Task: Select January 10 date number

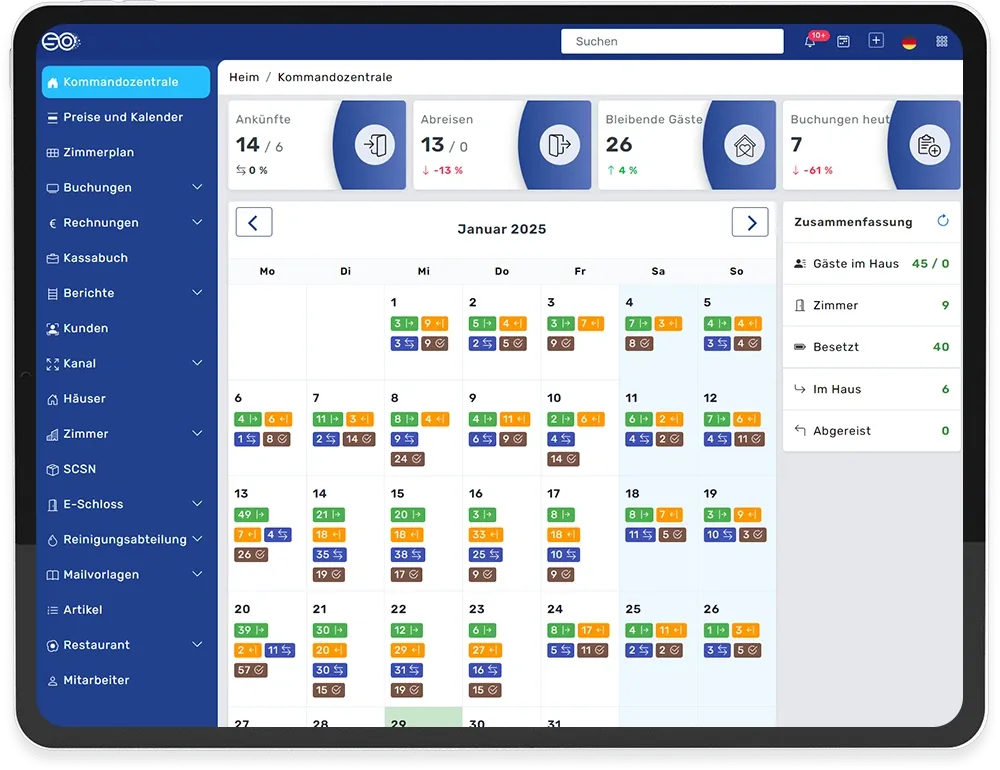Action: click(x=554, y=398)
